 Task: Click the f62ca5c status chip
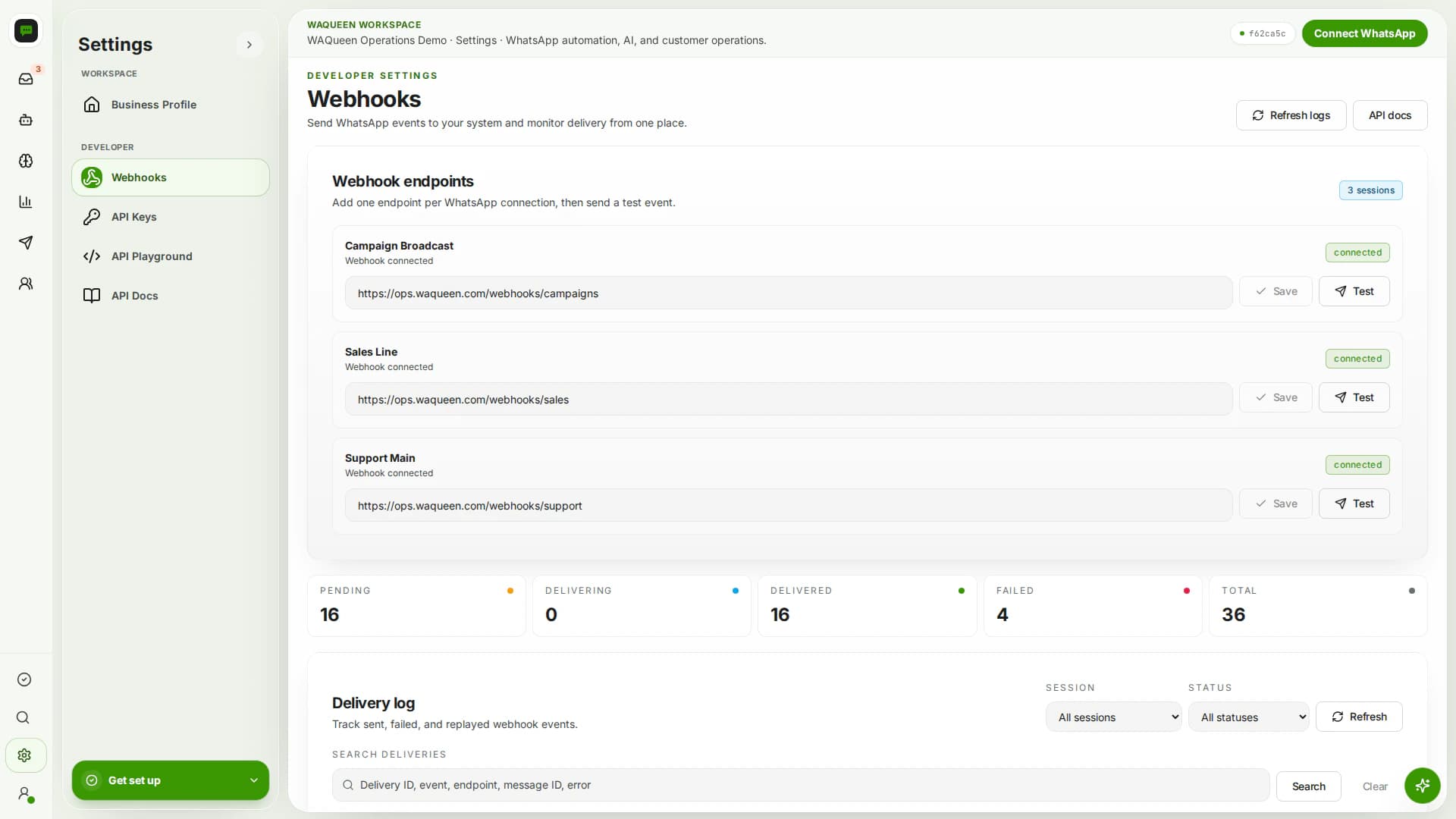(x=1262, y=33)
